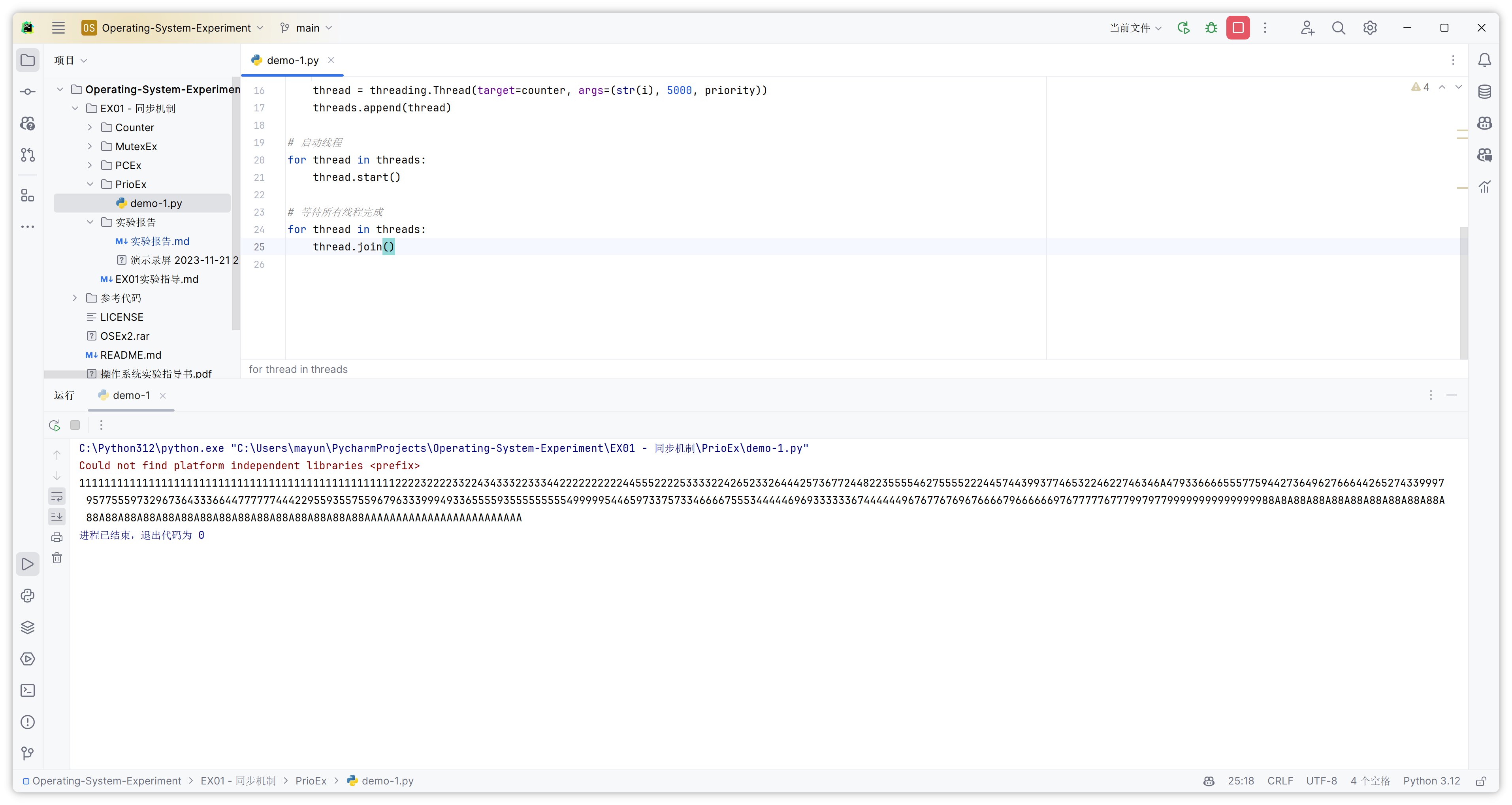Click Python 3.12 interpreter in status bar

(x=1431, y=781)
